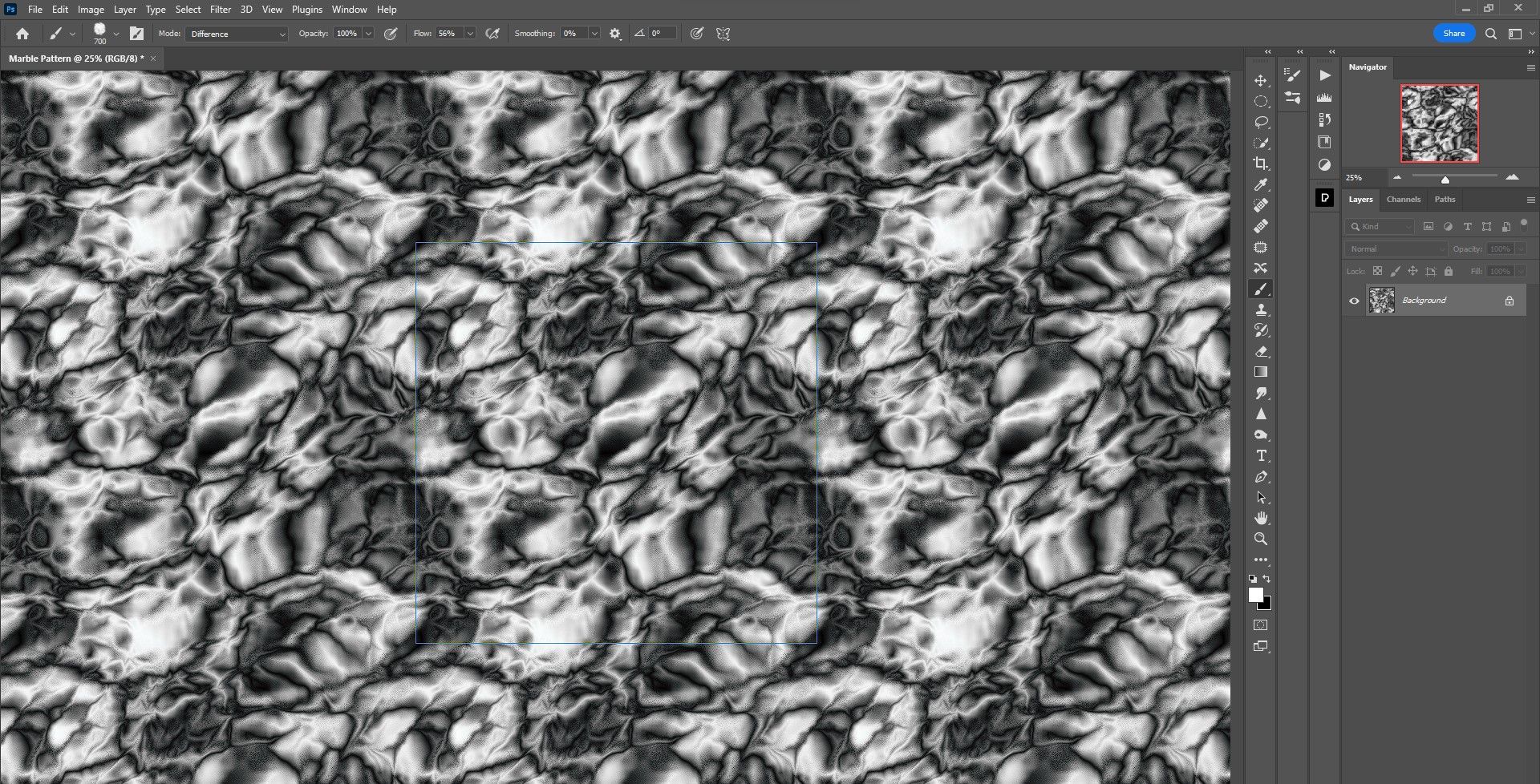Viewport: 1540px width, 784px height.
Task: Select the Pen tool
Action: pos(1261,476)
